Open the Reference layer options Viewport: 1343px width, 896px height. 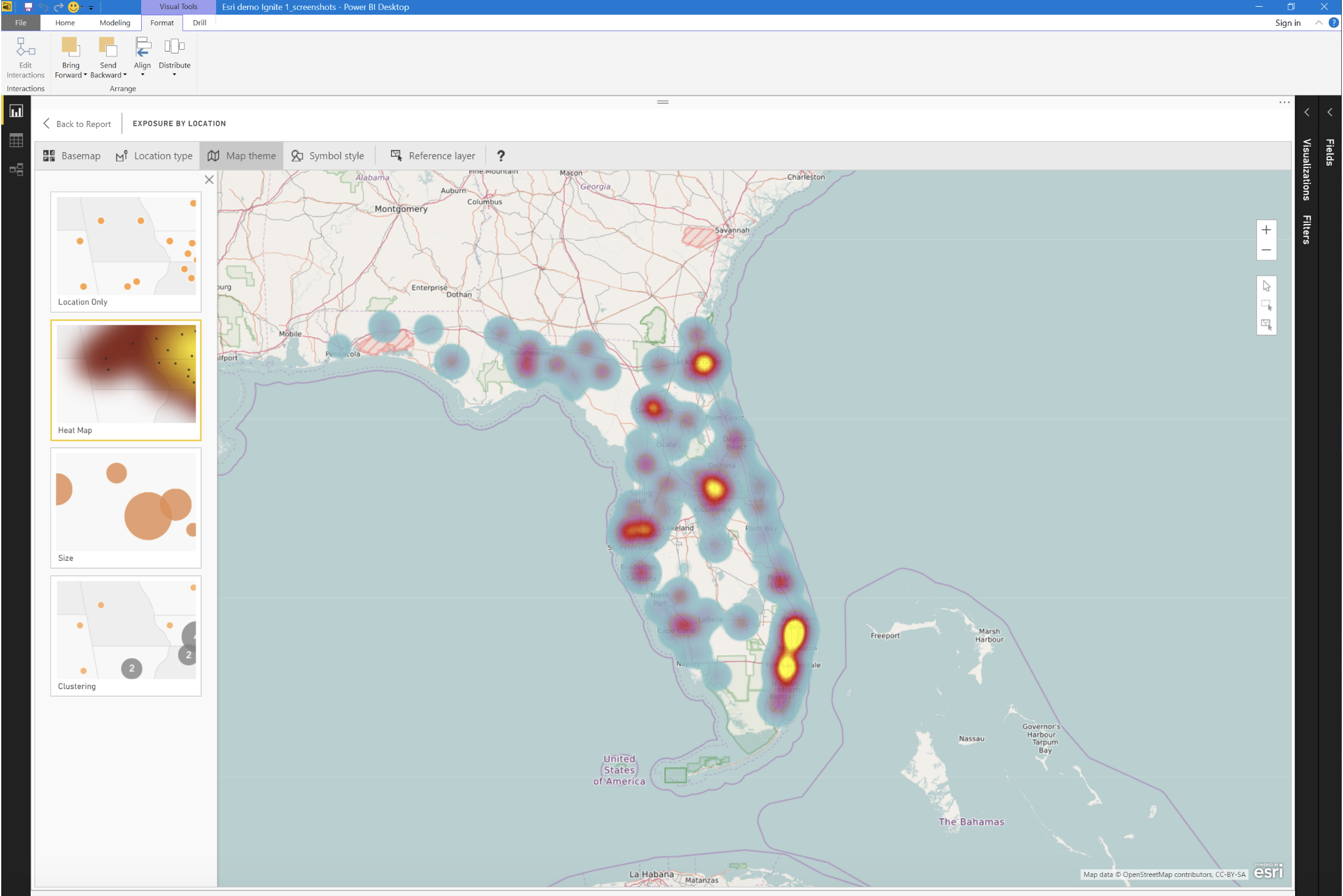tap(432, 155)
